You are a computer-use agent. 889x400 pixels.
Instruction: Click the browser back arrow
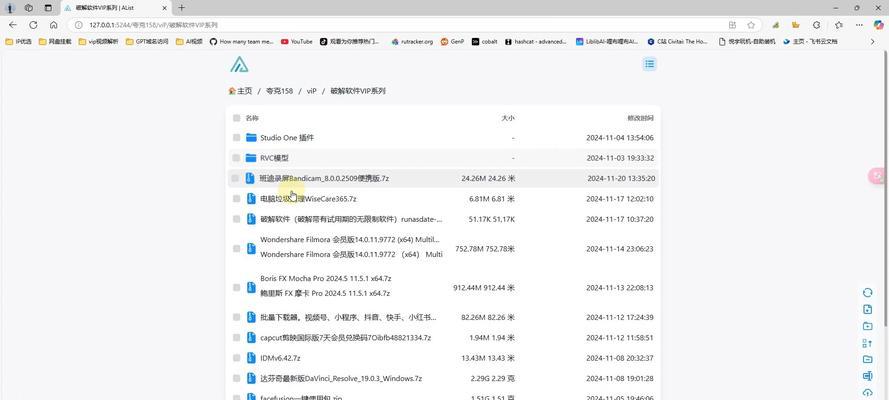click(x=12, y=25)
